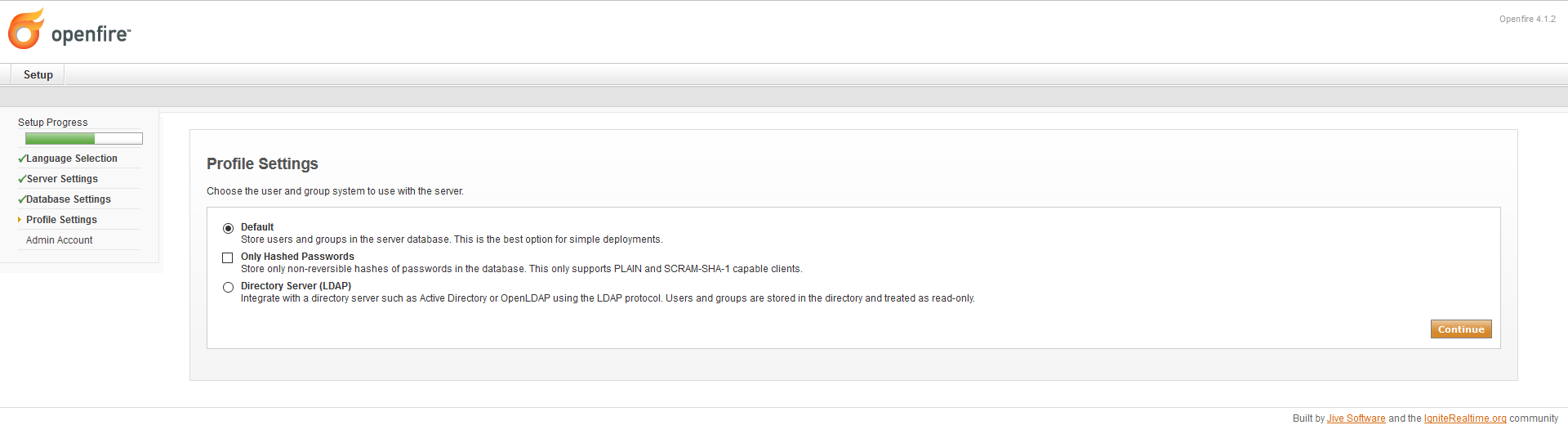Open the Jive Software link
This screenshot has width=1568, height=434.
click(x=1356, y=418)
